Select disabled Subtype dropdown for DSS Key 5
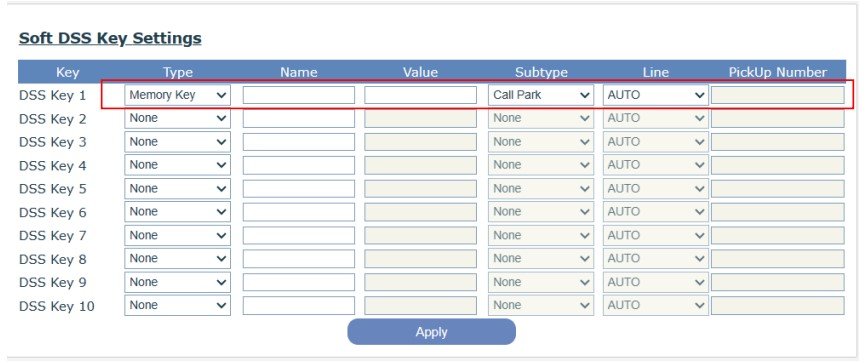This screenshot has height=363, width=866. pyautogui.click(x=541, y=188)
